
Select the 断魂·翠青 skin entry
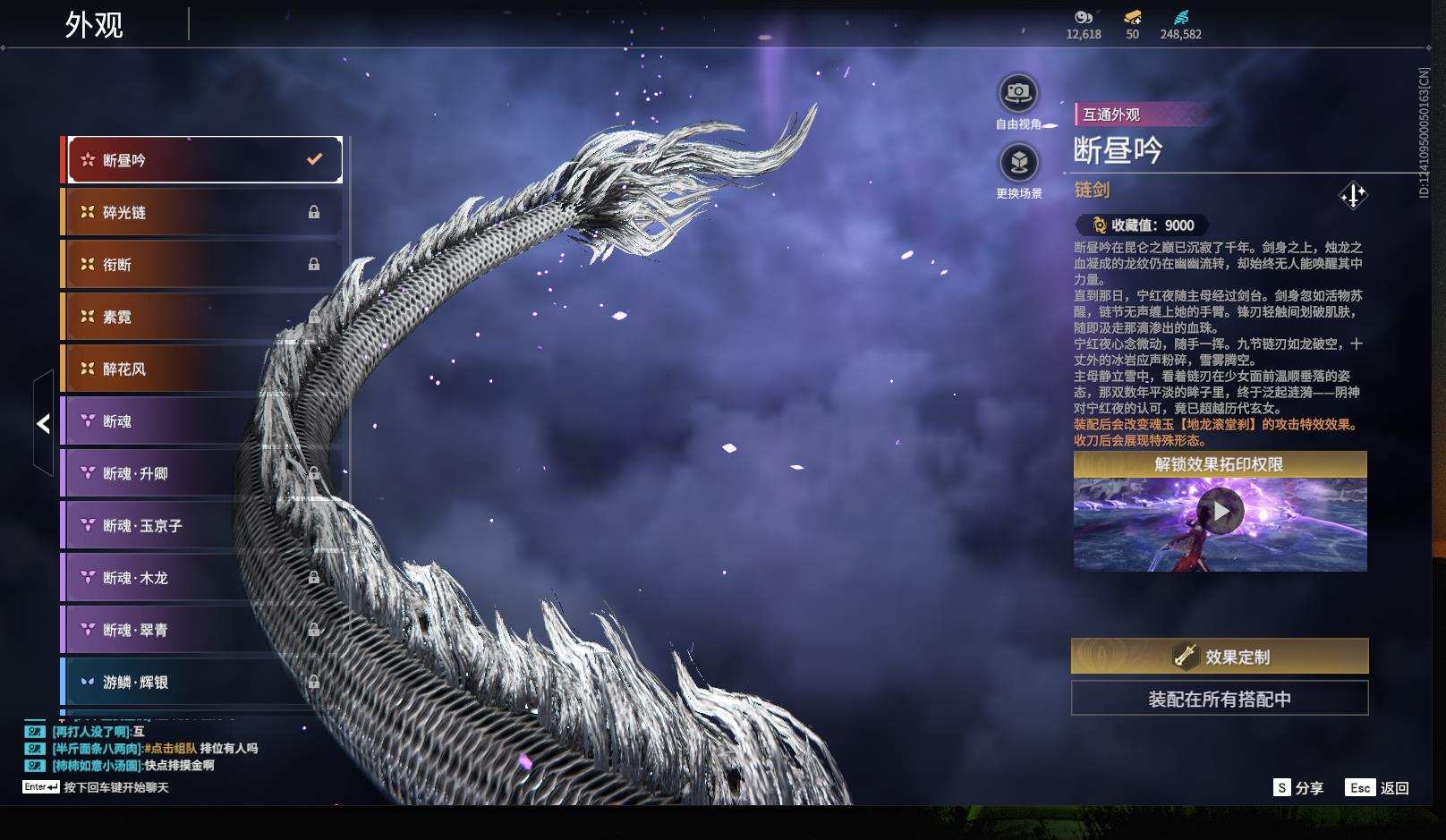[203, 630]
